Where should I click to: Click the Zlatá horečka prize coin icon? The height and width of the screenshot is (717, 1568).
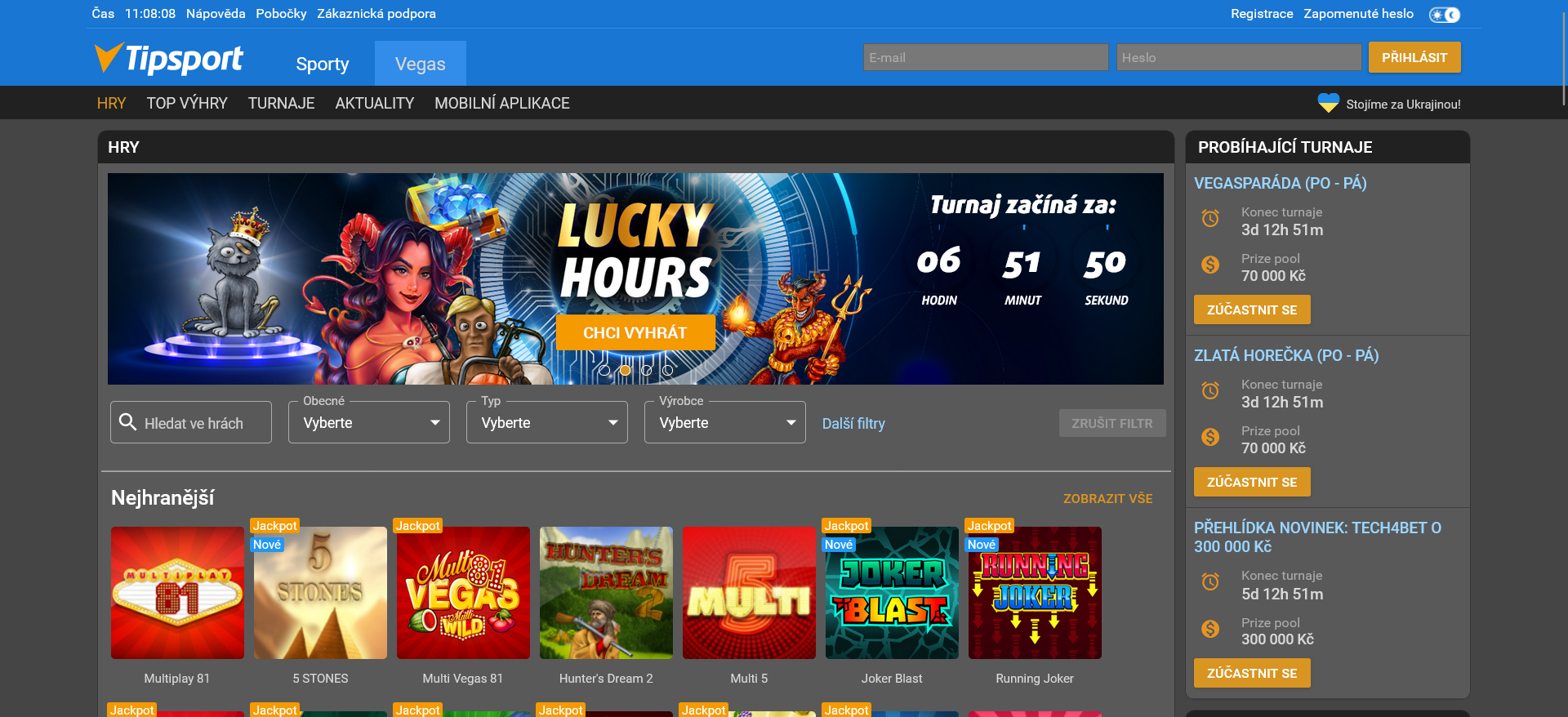click(x=1210, y=437)
